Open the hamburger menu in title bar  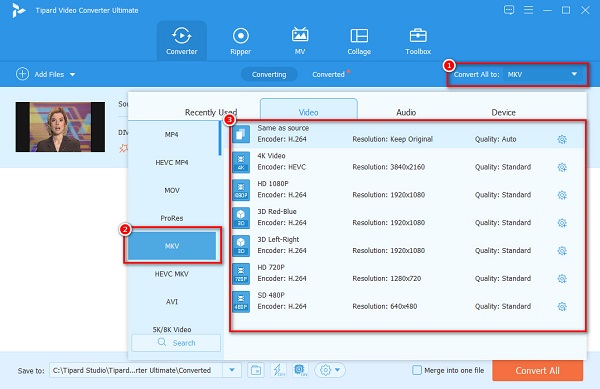tap(528, 10)
